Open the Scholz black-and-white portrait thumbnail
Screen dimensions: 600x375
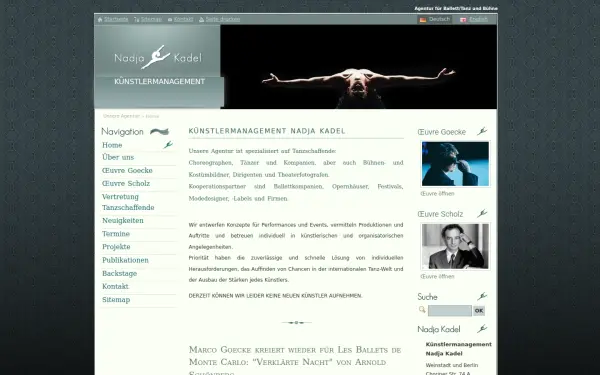click(455, 246)
